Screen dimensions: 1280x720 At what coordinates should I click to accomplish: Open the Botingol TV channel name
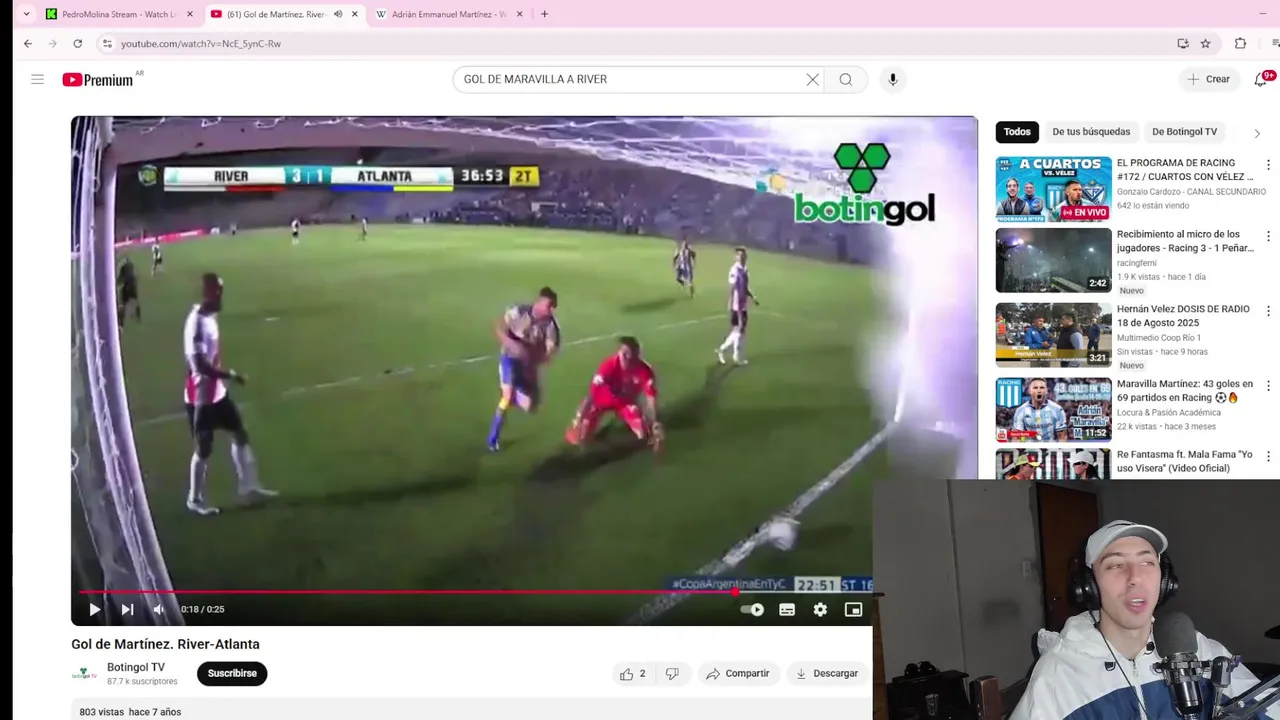[136, 667]
